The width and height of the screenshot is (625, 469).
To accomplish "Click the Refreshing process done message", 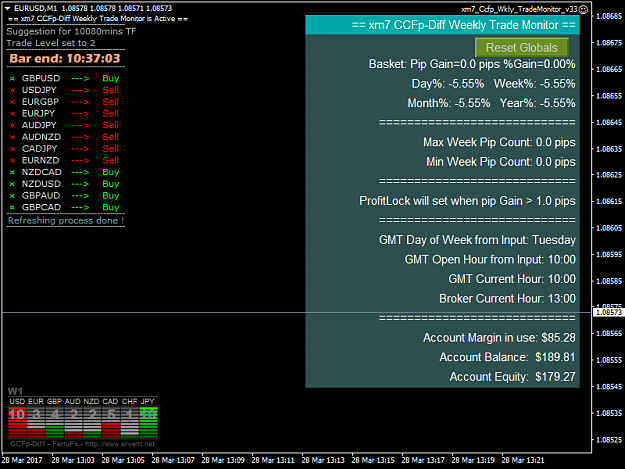I will (66, 221).
